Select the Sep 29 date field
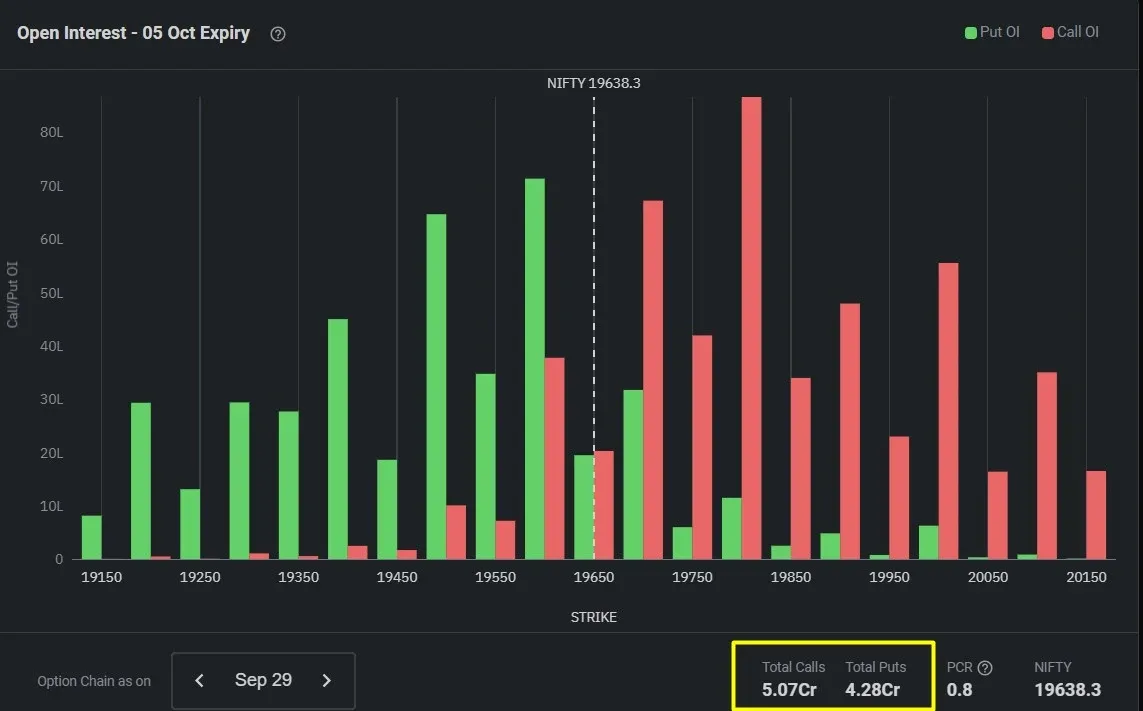1143x711 pixels. coord(263,680)
